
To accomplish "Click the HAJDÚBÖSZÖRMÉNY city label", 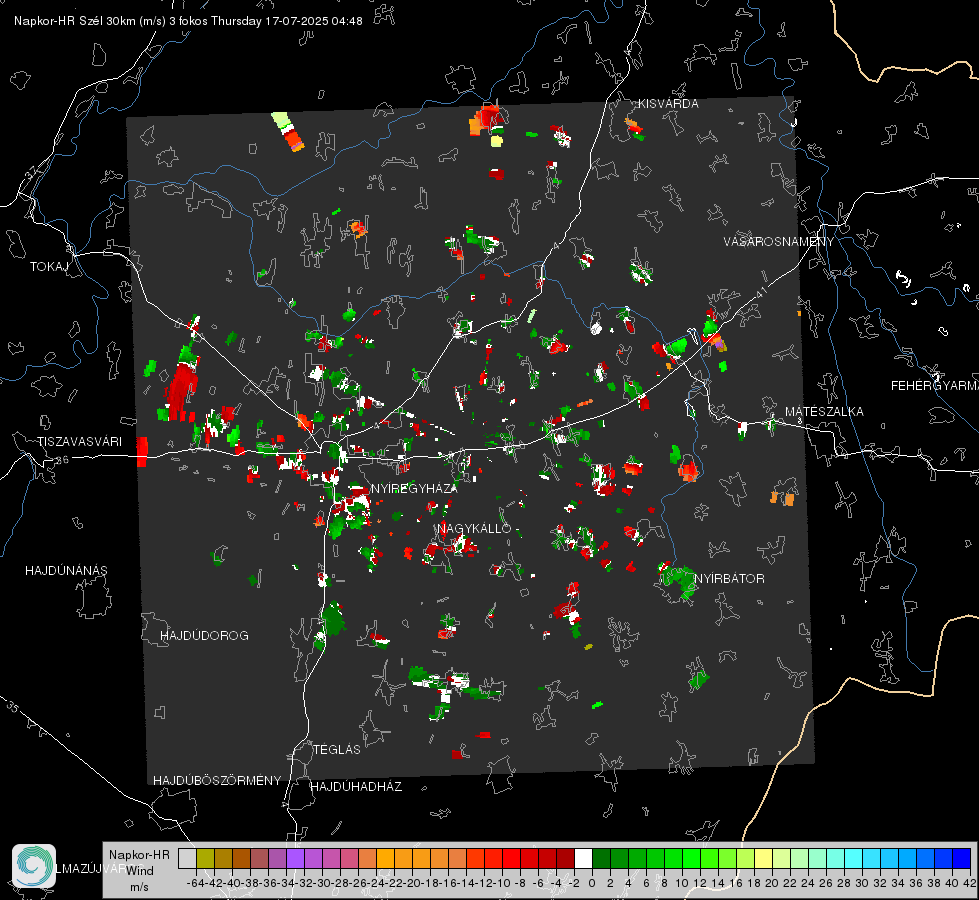I will (217, 781).
